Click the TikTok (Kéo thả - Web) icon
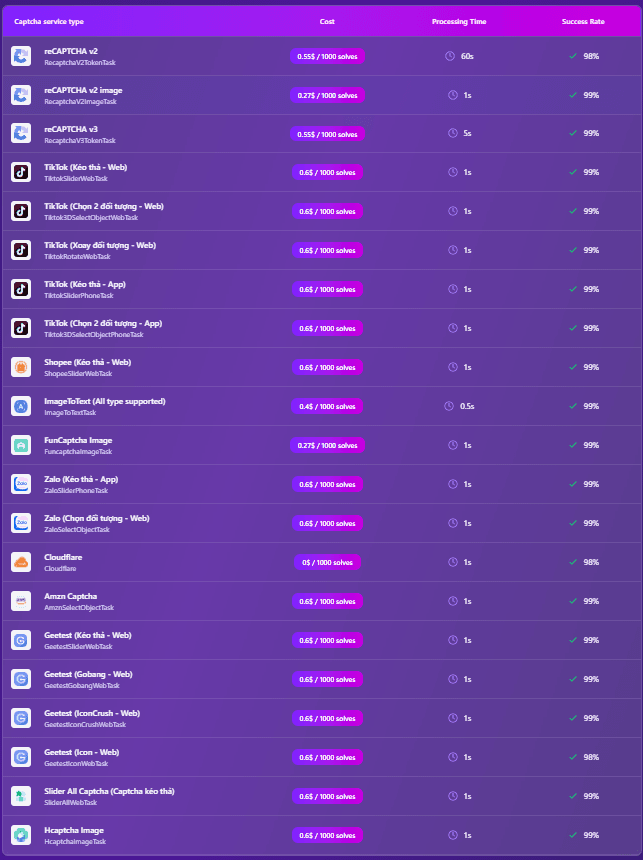Screen dimensions: 643x860 click(x=21, y=172)
